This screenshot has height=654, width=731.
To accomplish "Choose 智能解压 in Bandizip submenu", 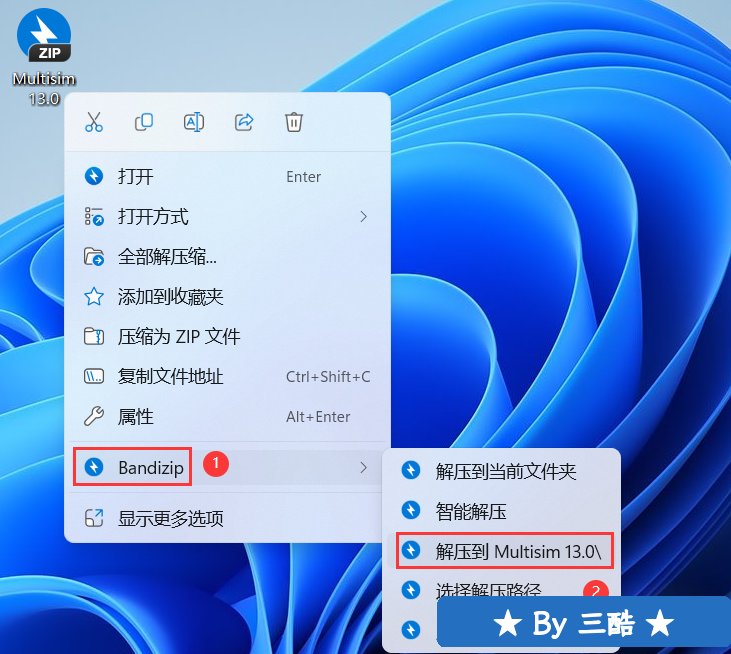I will click(x=503, y=511).
